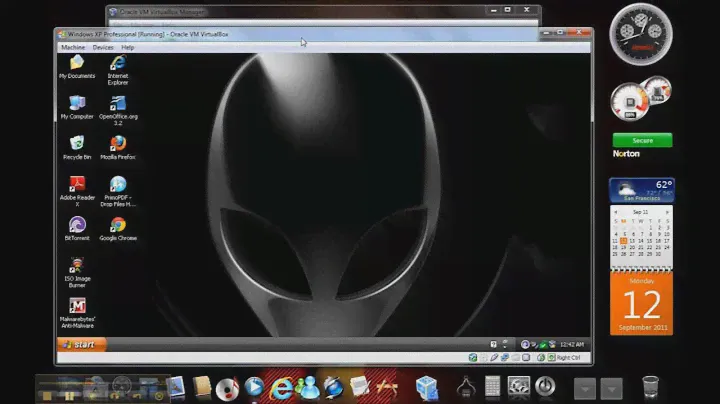Open the trash can at dock's end
This screenshot has height=404, width=720.
[x=650, y=386]
